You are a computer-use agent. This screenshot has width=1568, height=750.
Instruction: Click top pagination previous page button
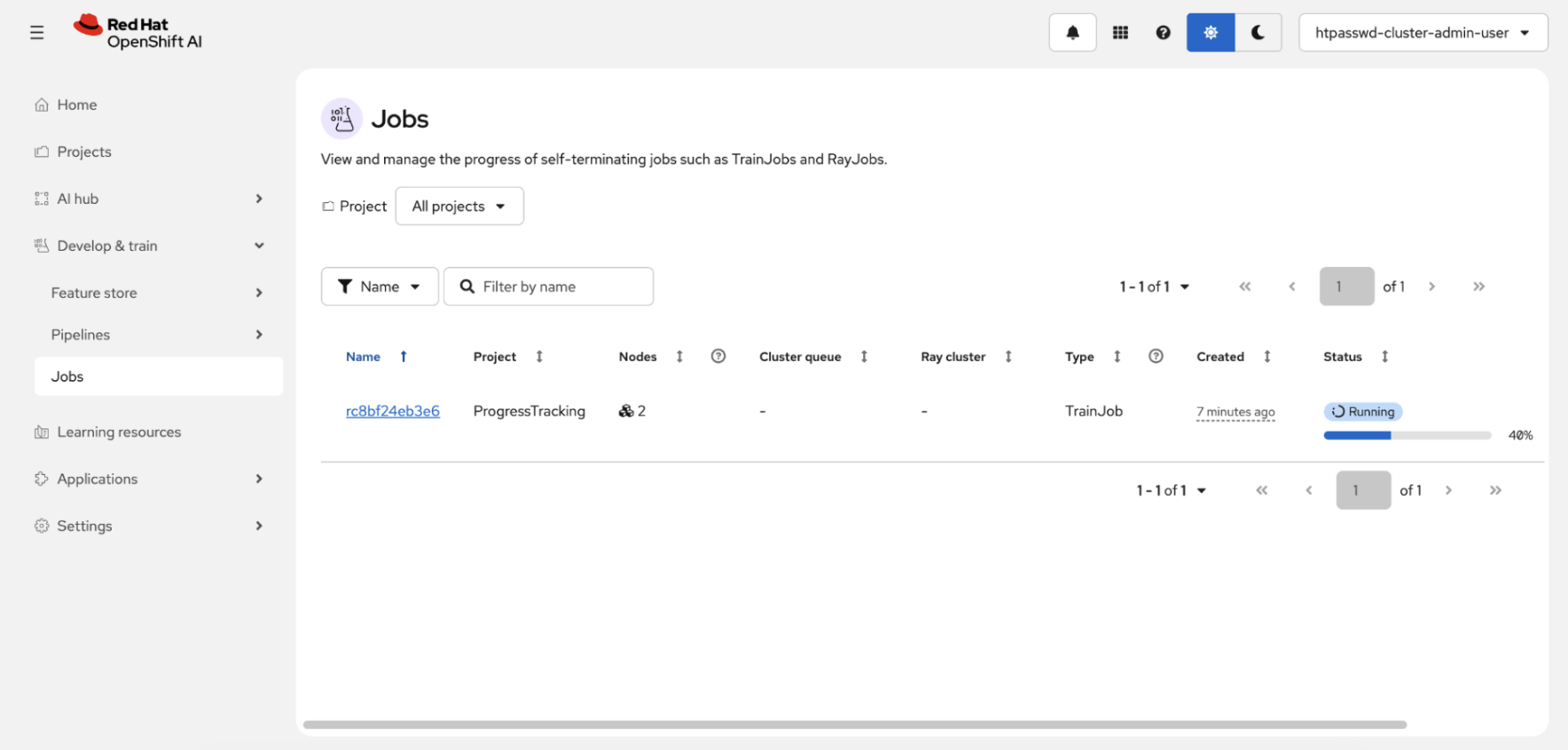coord(1292,286)
